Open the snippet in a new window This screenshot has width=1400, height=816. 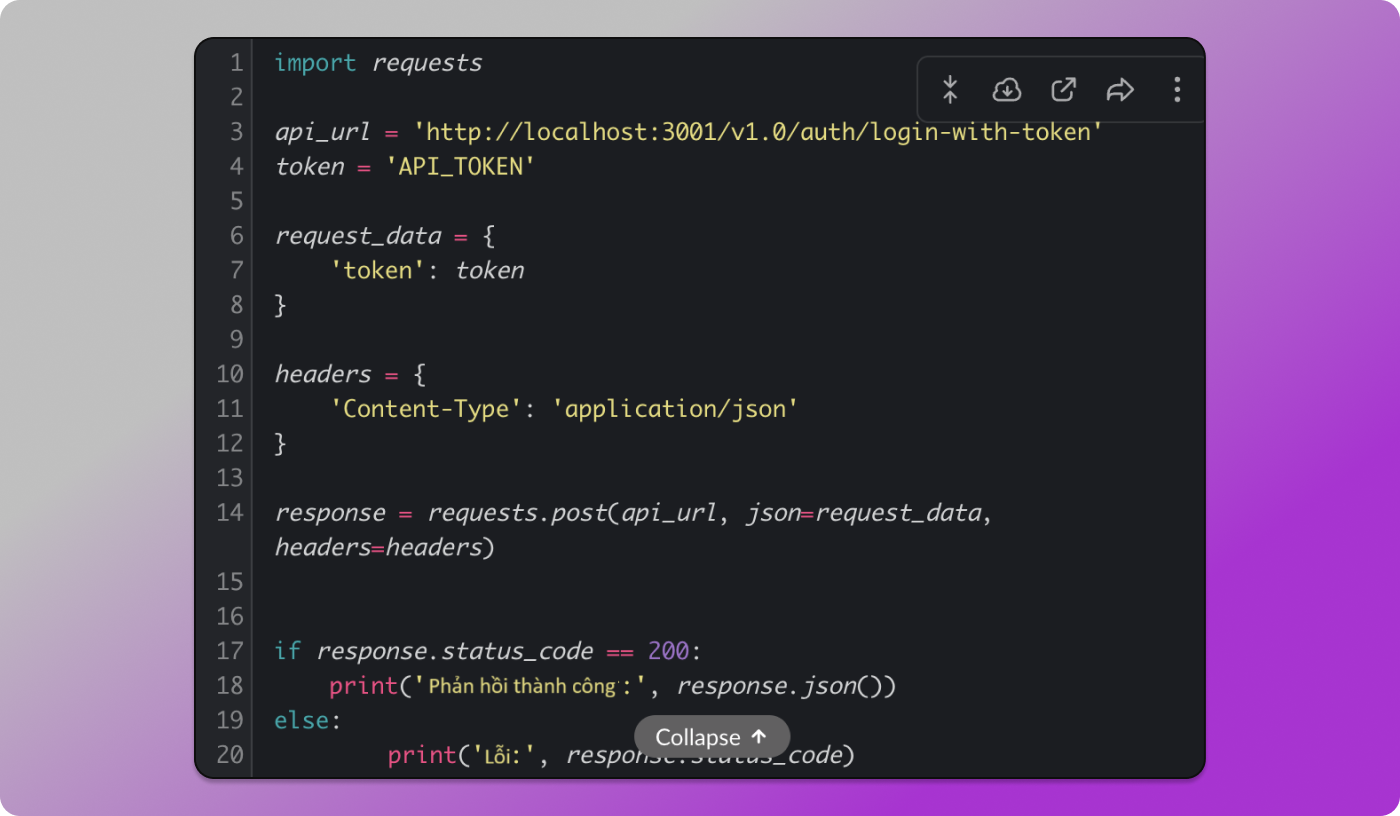(1063, 90)
